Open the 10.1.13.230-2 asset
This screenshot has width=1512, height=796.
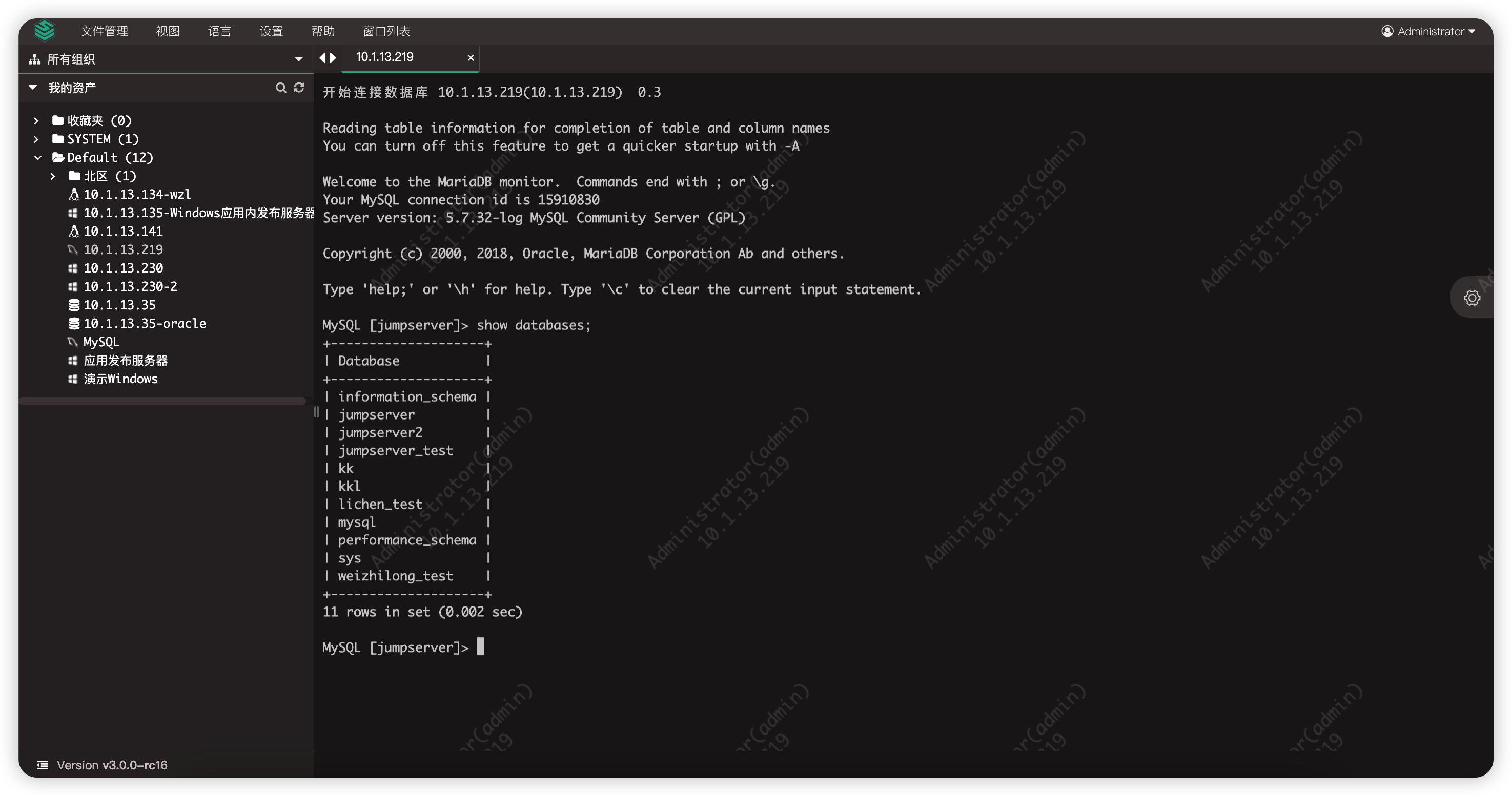pyautogui.click(x=130, y=286)
